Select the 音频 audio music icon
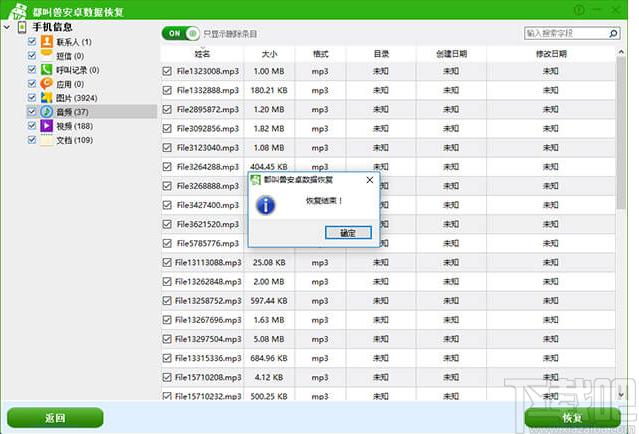Image resolution: width=639 pixels, height=434 pixels. point(46,112)
